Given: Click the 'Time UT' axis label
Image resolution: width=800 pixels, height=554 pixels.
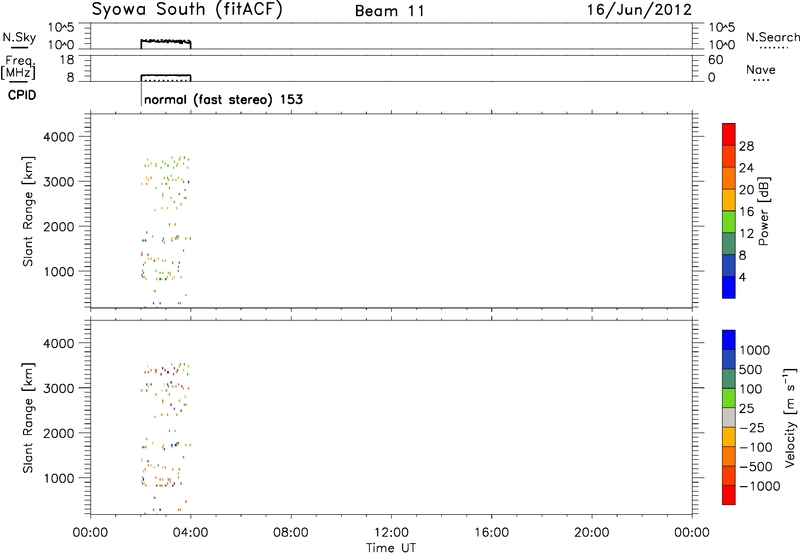Looking at the screenshot, I should (391, 548).
